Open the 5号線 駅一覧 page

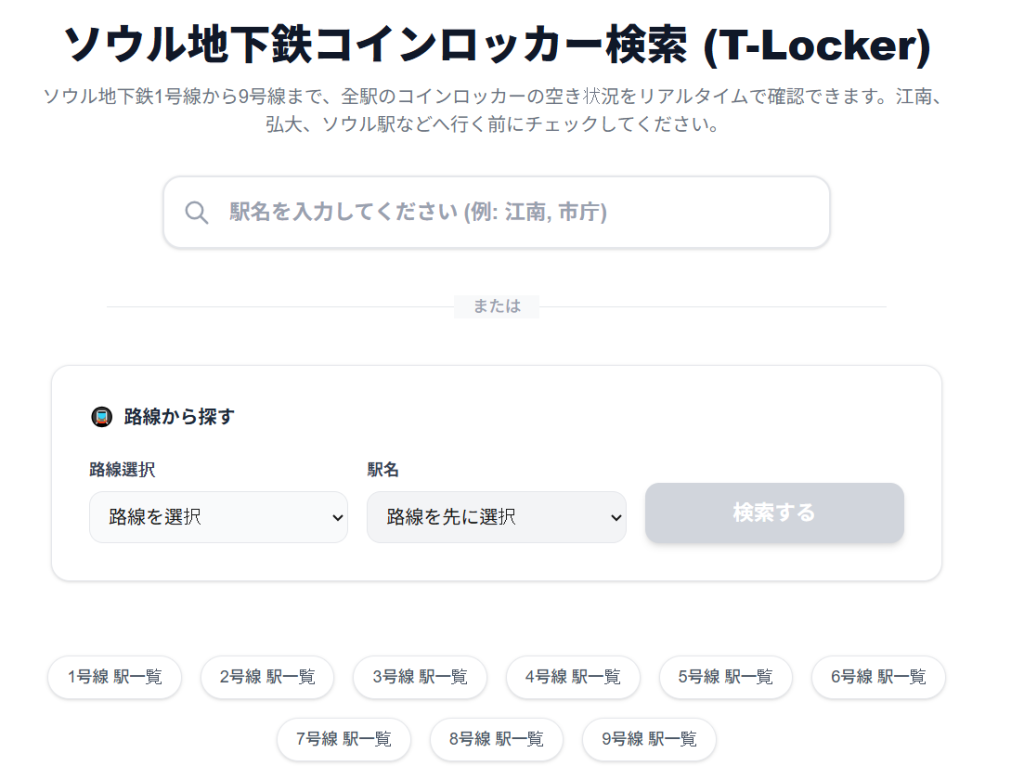725,677
